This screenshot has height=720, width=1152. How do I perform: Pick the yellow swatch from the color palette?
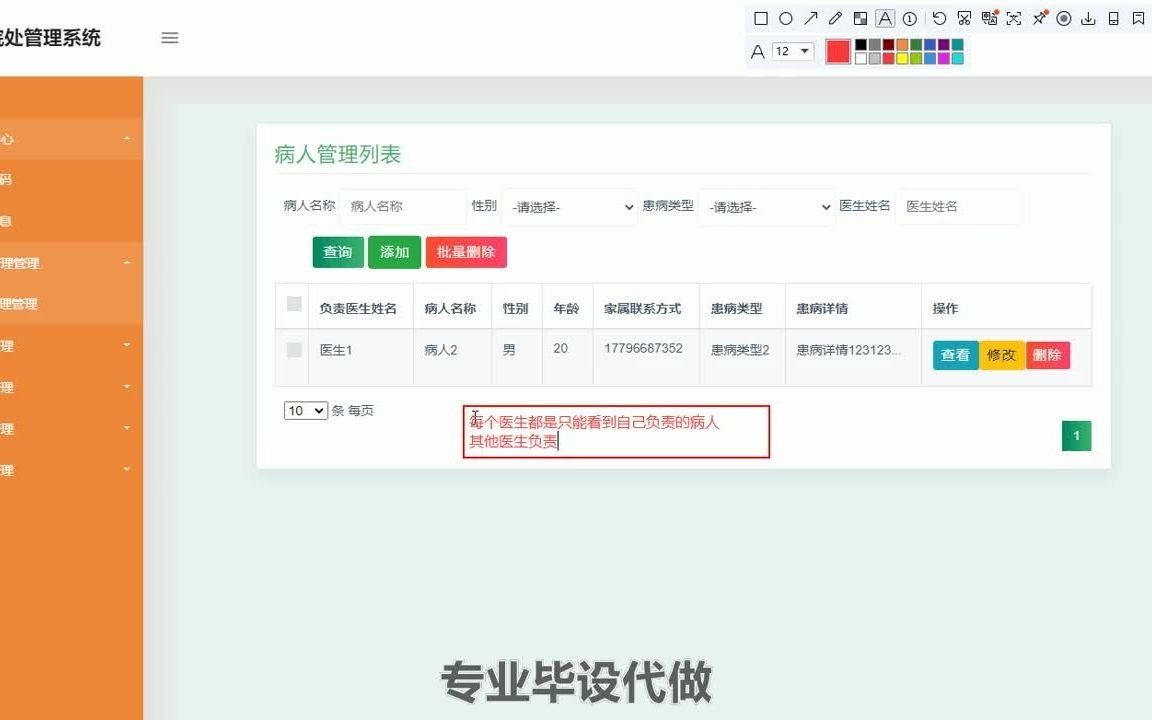[x=901, y=57]
